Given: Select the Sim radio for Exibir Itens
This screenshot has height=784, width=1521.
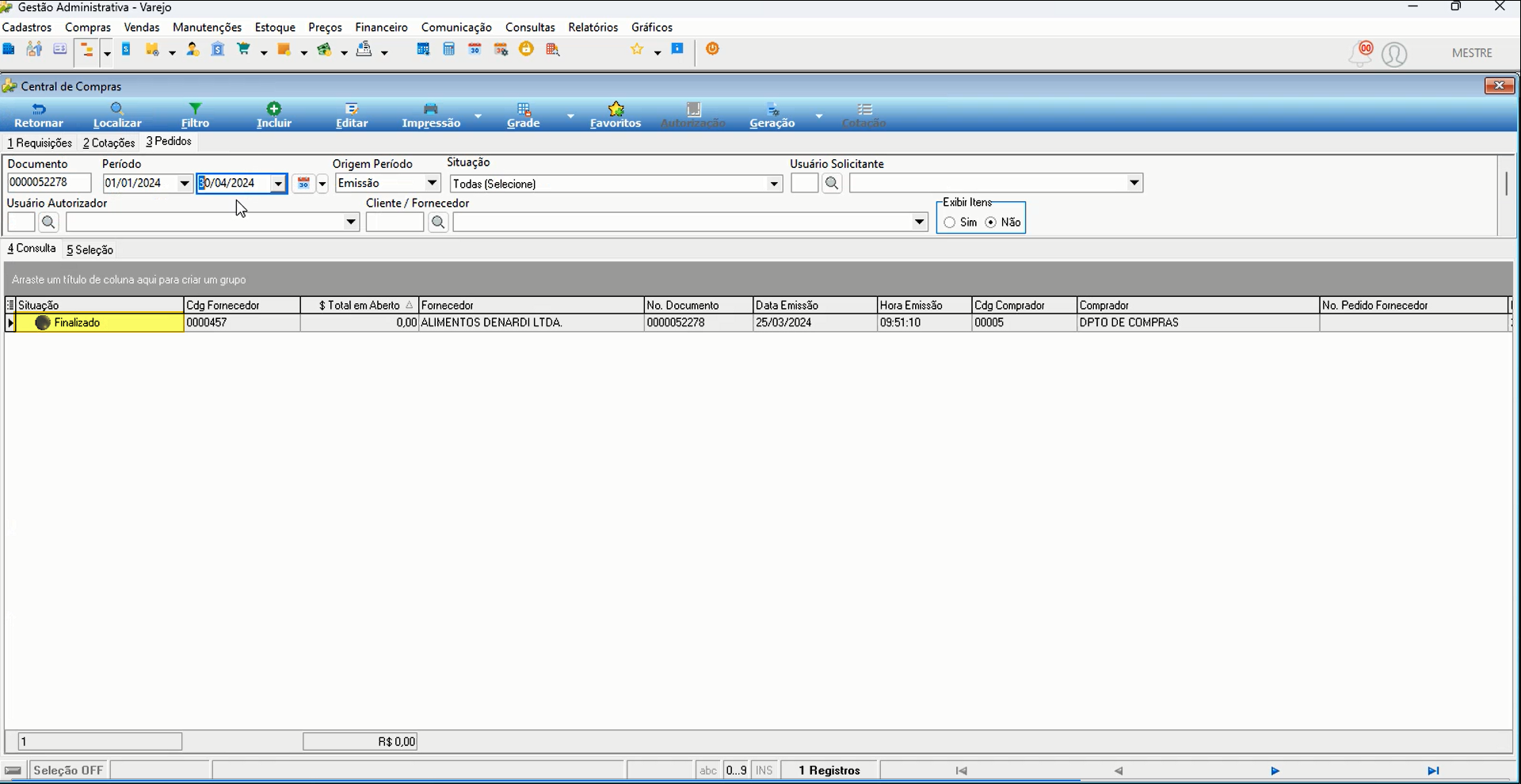Looking at the screenshot, I should [x=949, y=223].
